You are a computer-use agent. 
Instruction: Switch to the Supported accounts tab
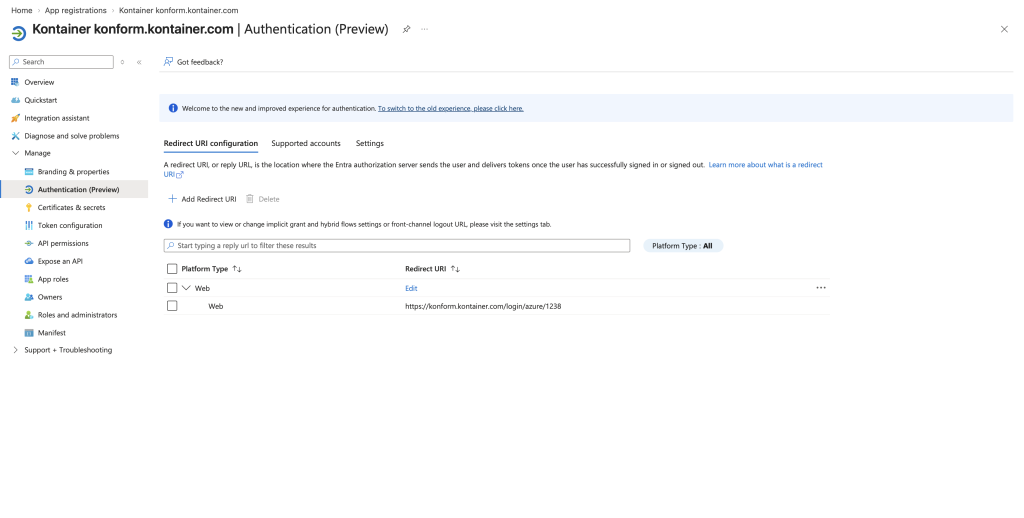(306, 144)
